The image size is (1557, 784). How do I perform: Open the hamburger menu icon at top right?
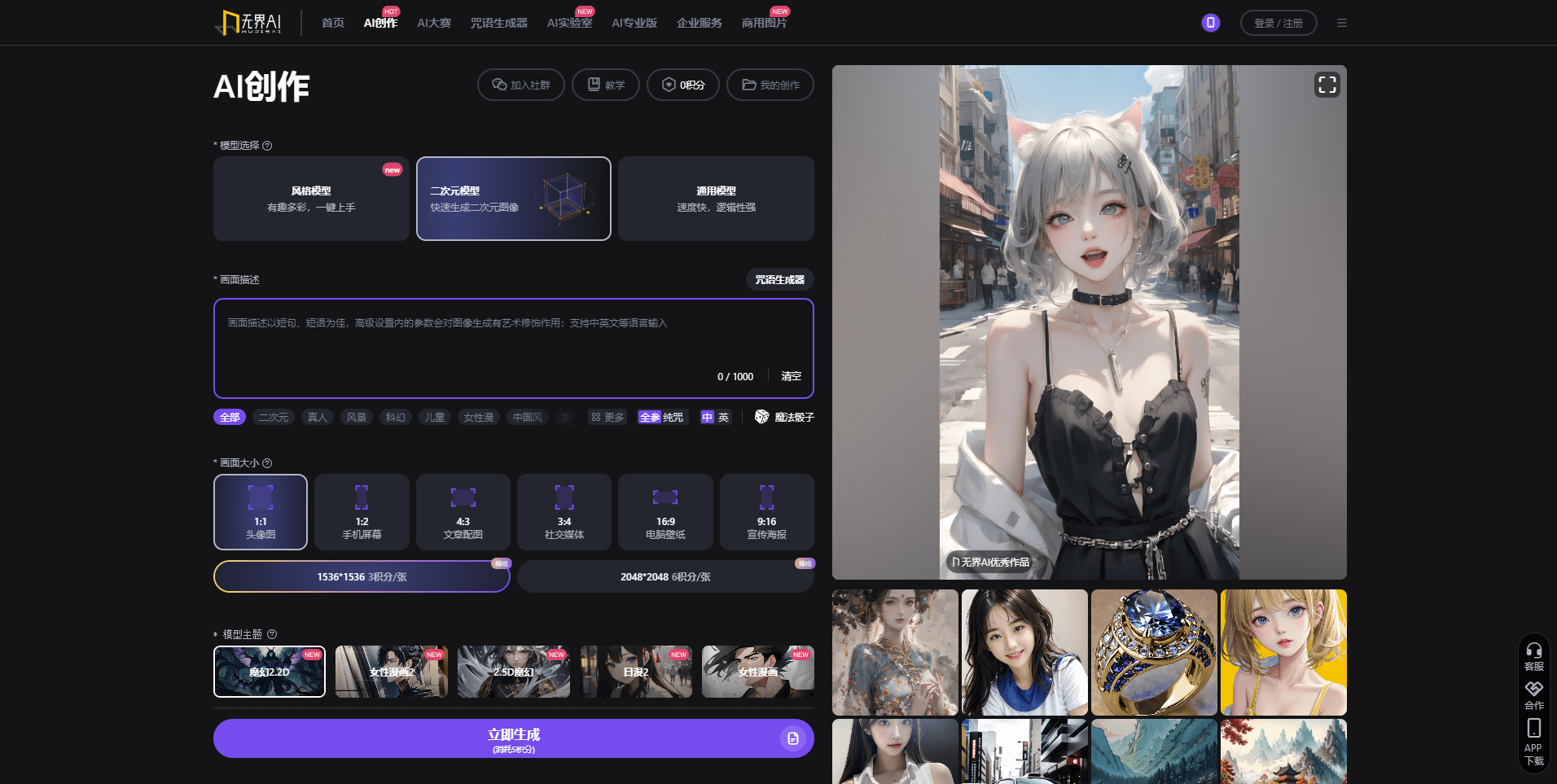(x=1341, y=23)
